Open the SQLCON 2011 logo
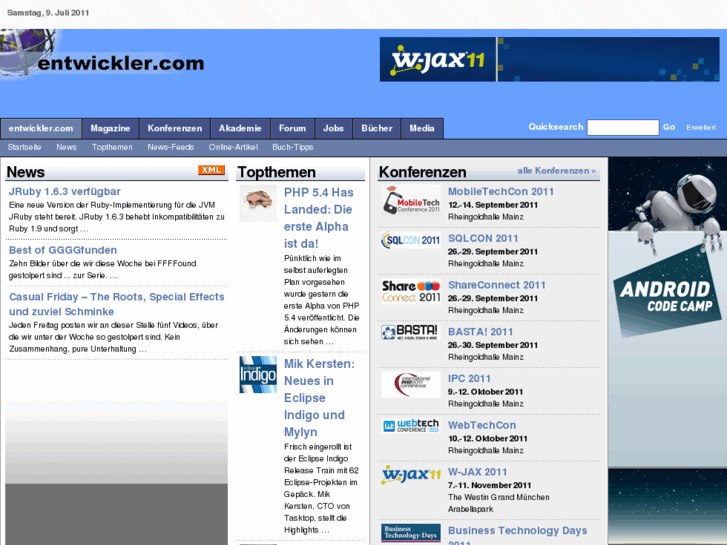 [411, 240]
